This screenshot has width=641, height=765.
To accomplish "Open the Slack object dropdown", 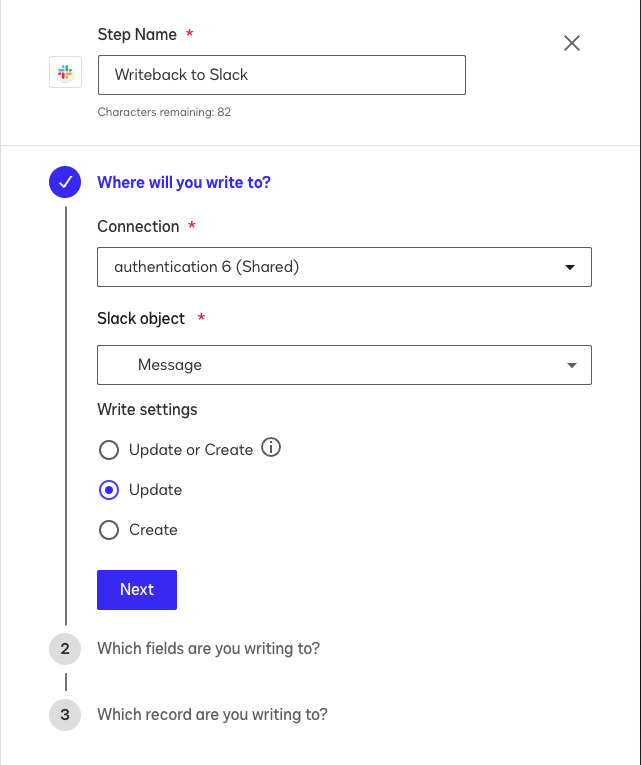I will coord(344,365).
